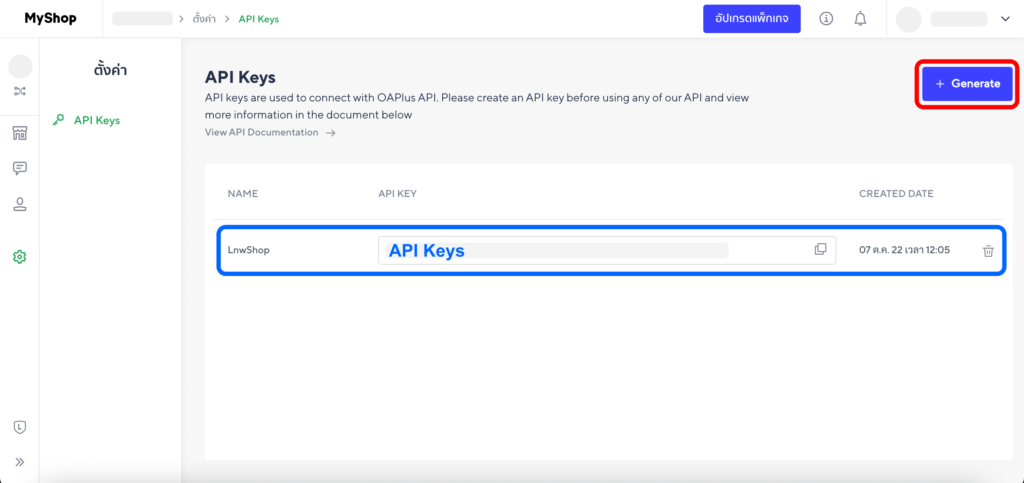Image resolution: width=1024 pixels, height=483 pixels.
Task: Expand the sidebar with double-chevron icon
Action: pyautogui.click(x=20, y=462)
